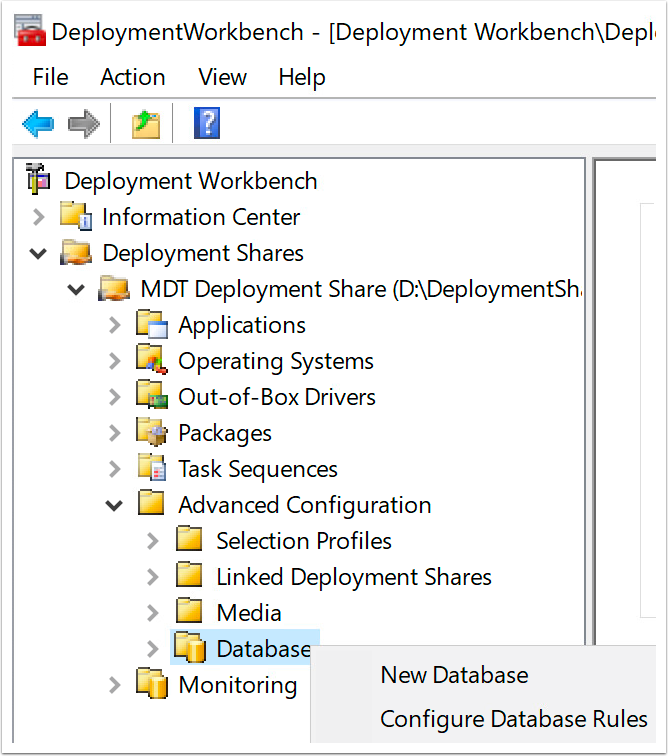Click the DeploymentWorkbench title bar toolbox icon
Screen dimensions: 668x756
click(x=30, y=31)
